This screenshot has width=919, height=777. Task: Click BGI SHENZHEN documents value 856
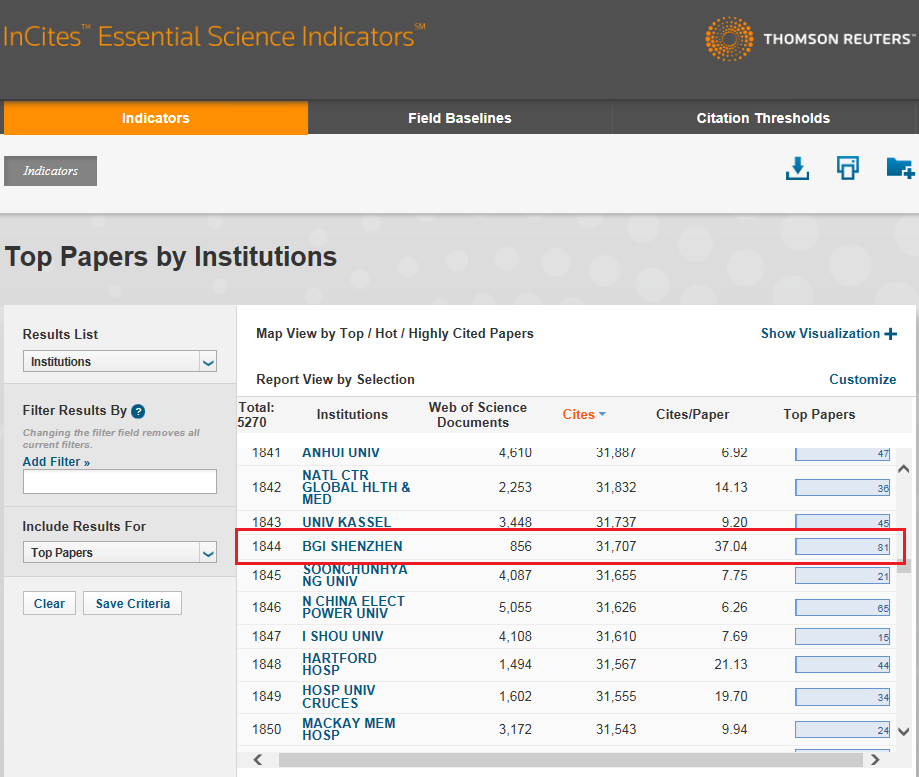tap(520, 546)
